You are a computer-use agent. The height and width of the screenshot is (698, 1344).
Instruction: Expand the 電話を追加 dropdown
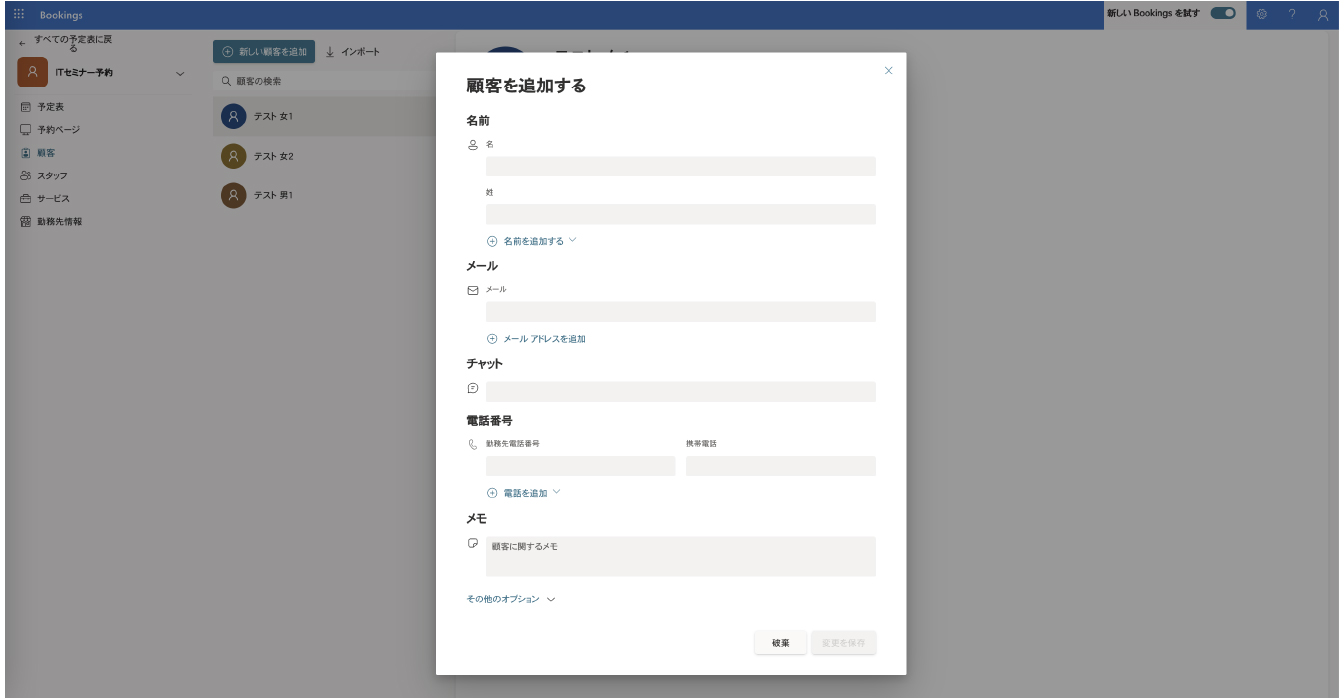pyautogui.click(x=556, y=493)
